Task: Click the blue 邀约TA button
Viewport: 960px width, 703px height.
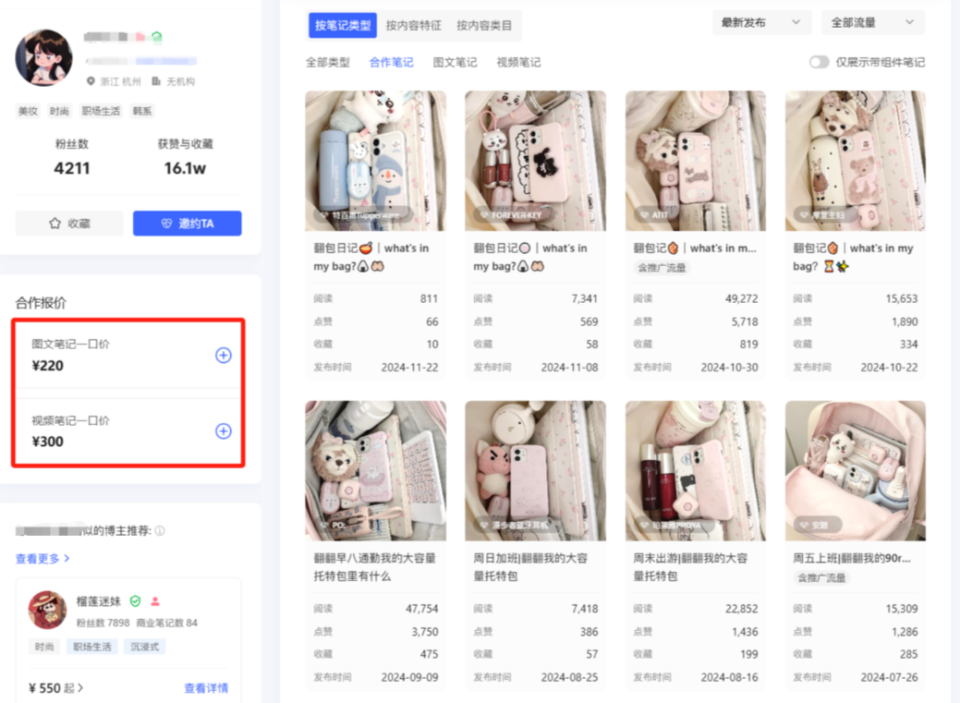Action: pyautogui.click(x=187, y=224)
